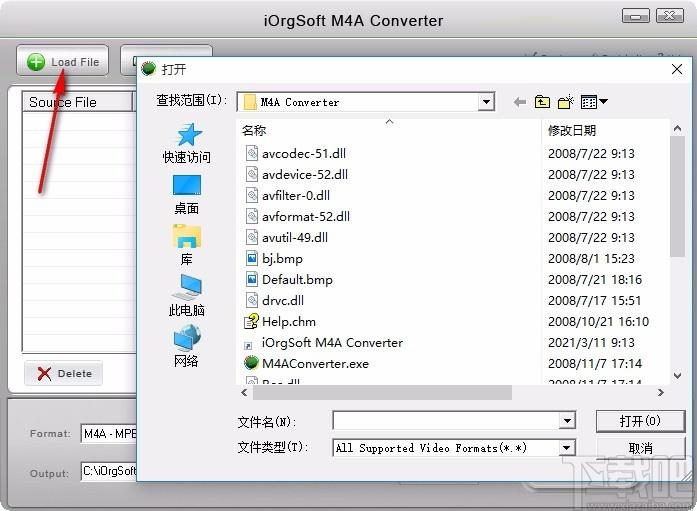Click the bj.bmp image file icon
The height and width of the screenshot is (511, 697).
[x=252, y=258]
